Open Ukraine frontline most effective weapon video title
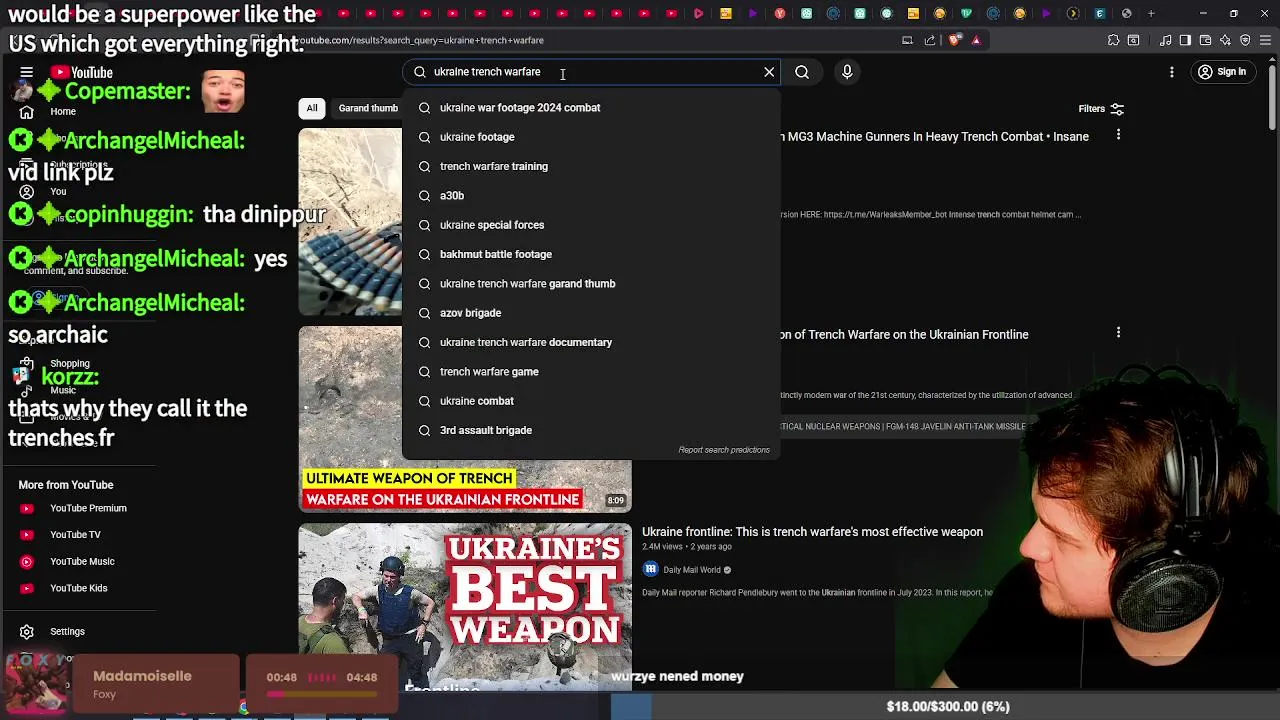1280x720 pixels. click(812, 532)
